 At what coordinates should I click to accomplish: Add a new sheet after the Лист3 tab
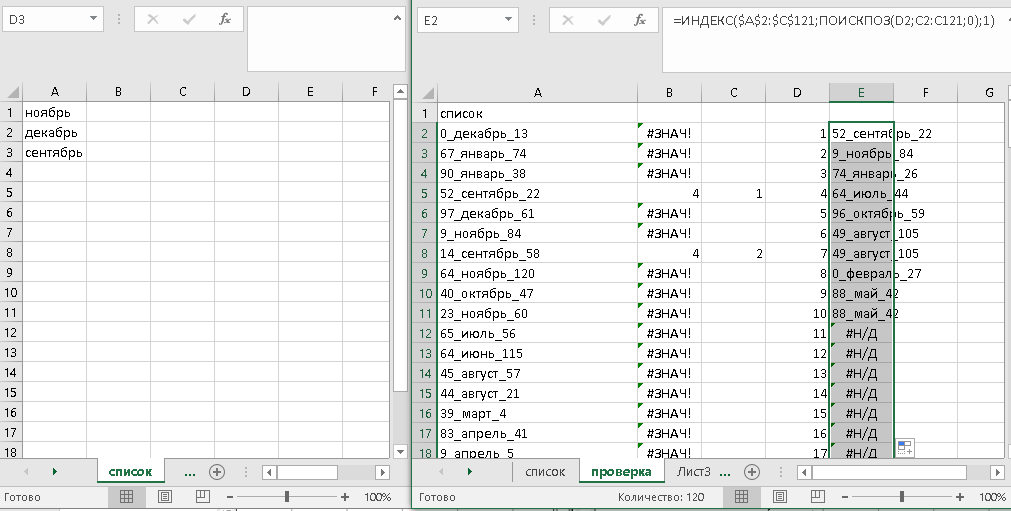point(751,472)
